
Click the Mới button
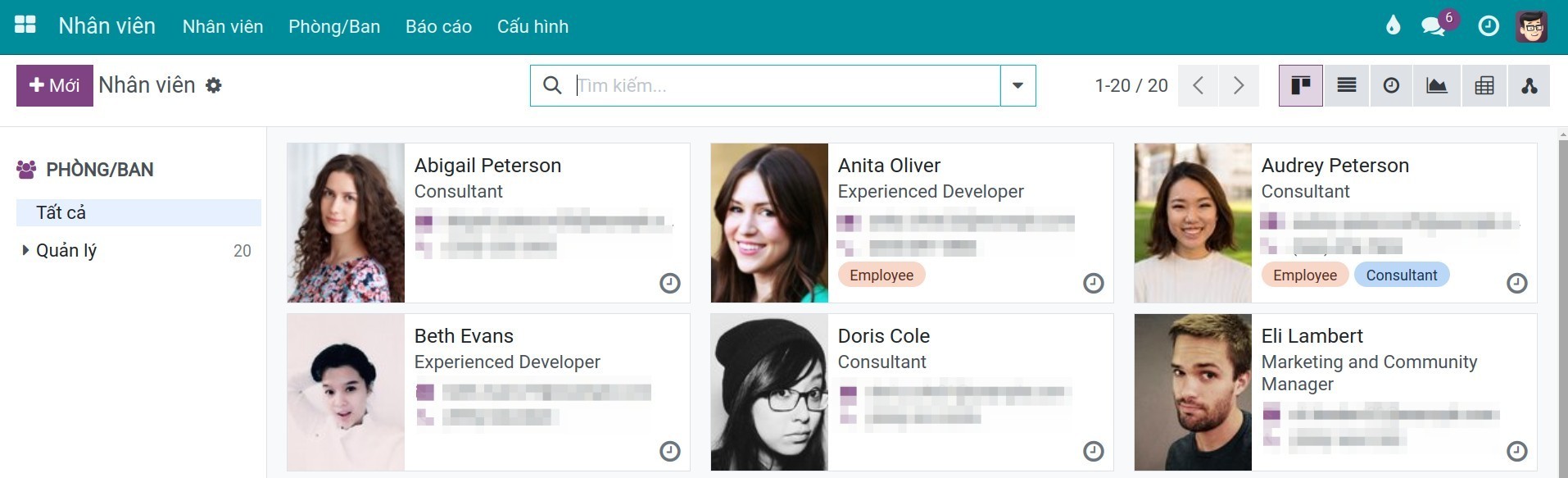55,85
